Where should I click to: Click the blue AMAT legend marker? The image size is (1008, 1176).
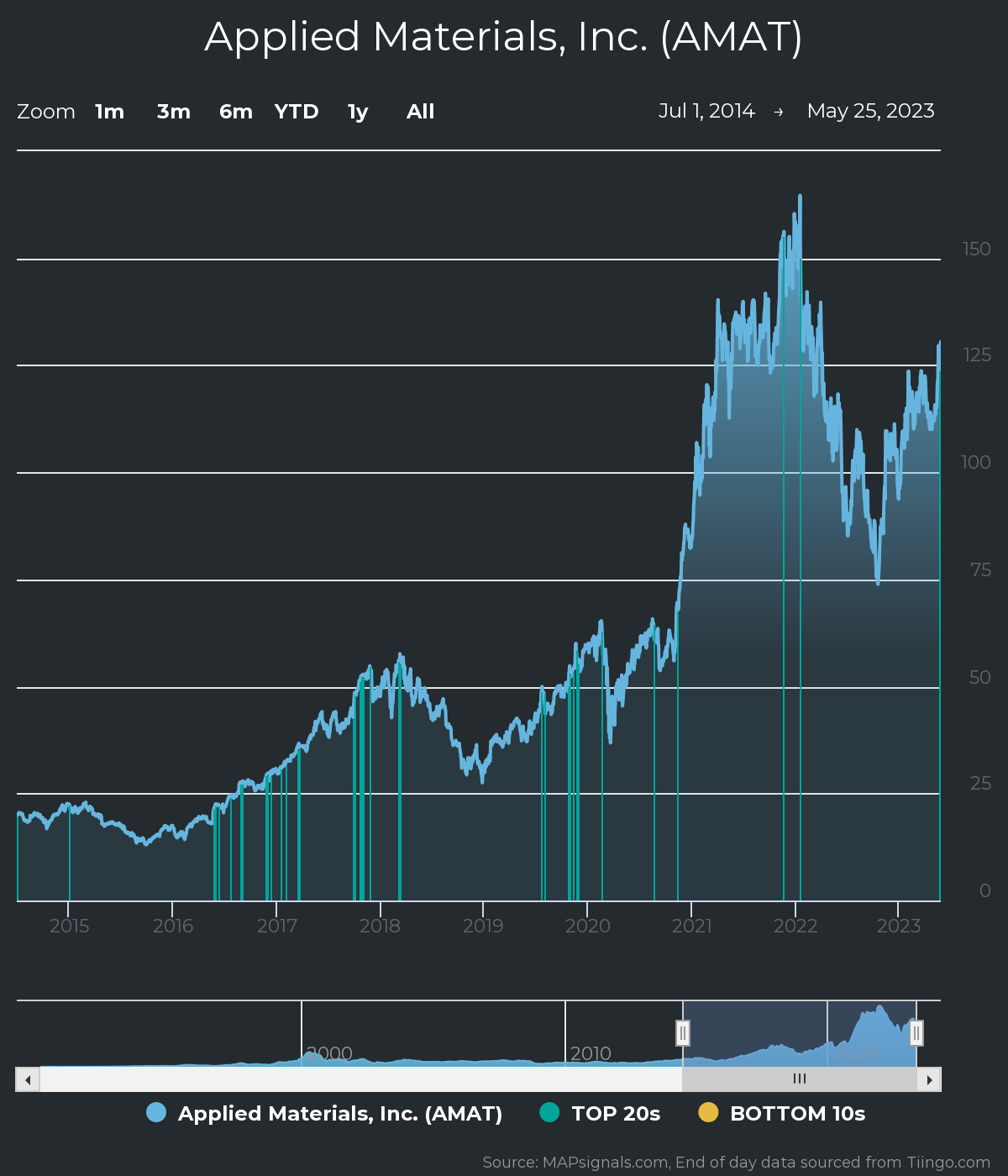[x=156, y=1112]
